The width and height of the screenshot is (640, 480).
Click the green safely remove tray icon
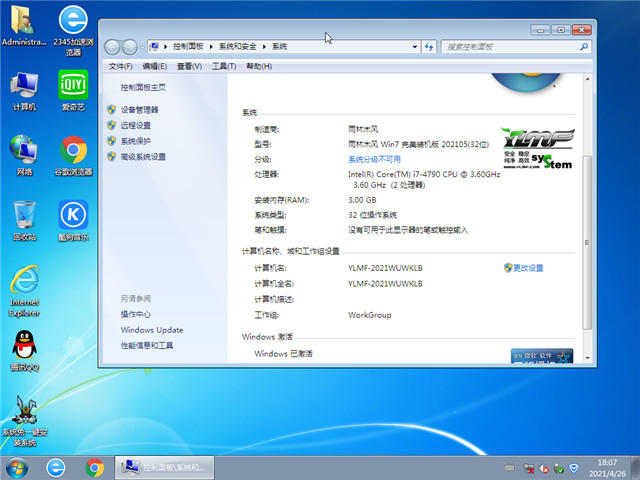coord(559,468)
